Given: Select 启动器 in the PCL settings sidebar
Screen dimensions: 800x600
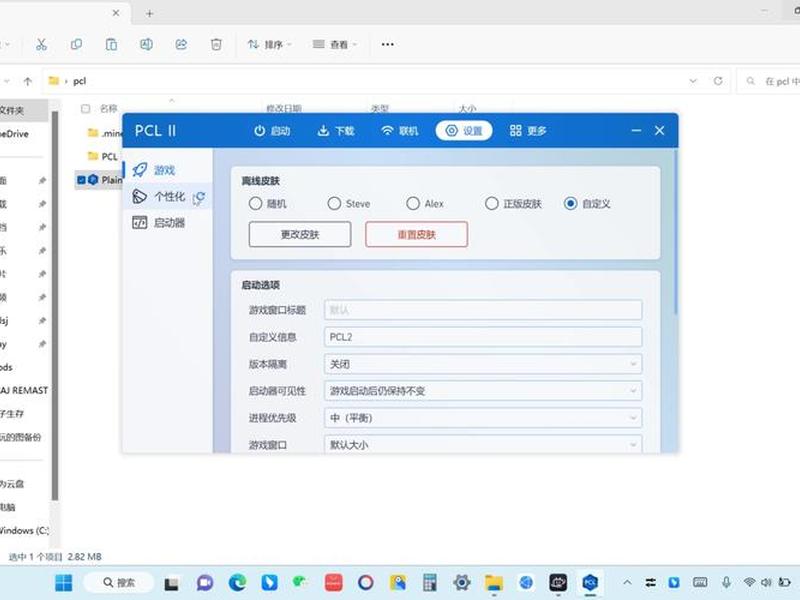Looking at the screenshot, I should point(167,223).
